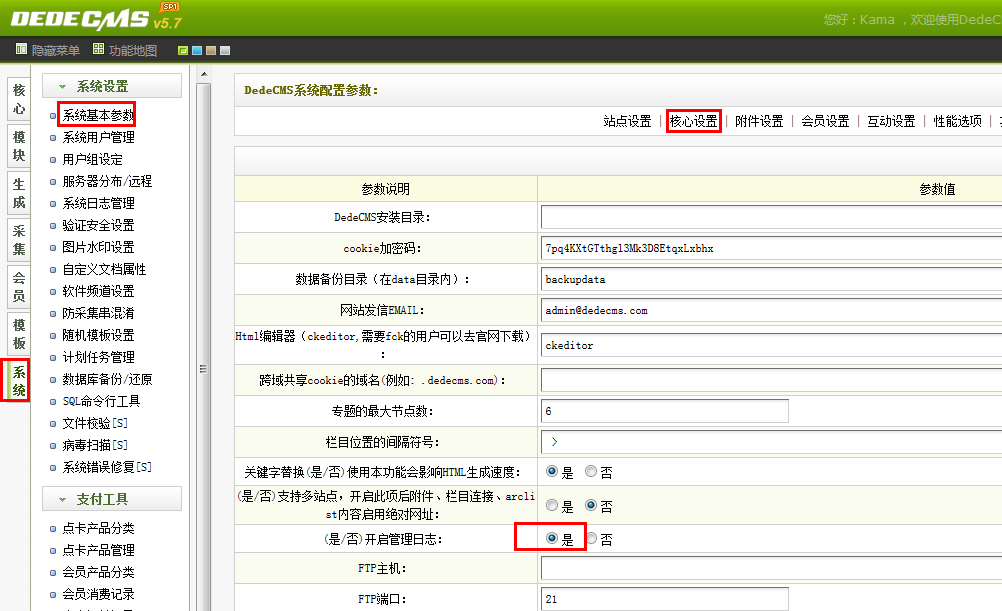Open the 模块 sidebar tab
The width and height of the screenshot is (1002, 611).
(x=19, y=146)
